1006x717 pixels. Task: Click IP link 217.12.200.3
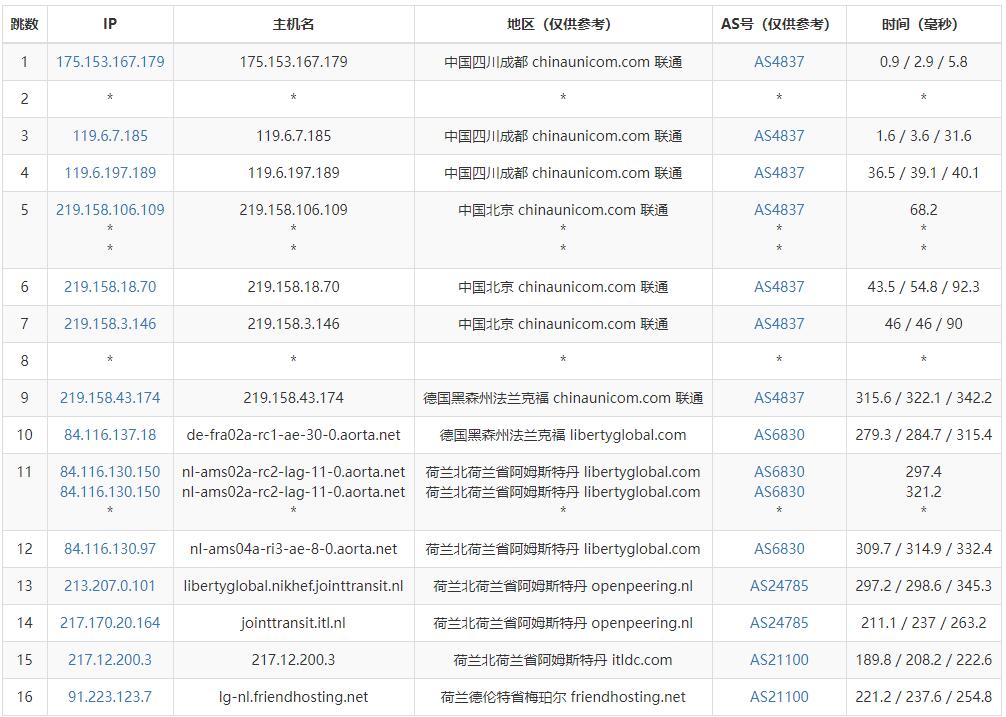[x=110, y=660]
